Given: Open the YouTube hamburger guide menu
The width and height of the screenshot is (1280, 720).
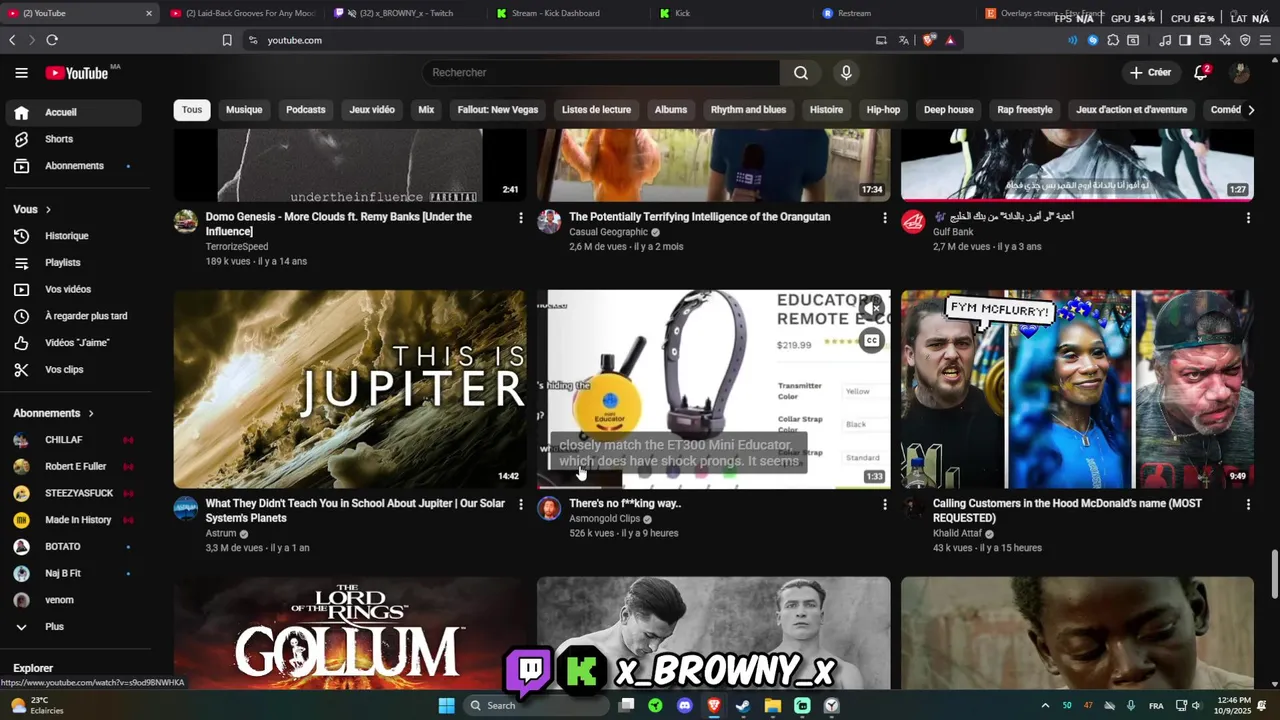Looking at the screenshot, I should point(21,73).
